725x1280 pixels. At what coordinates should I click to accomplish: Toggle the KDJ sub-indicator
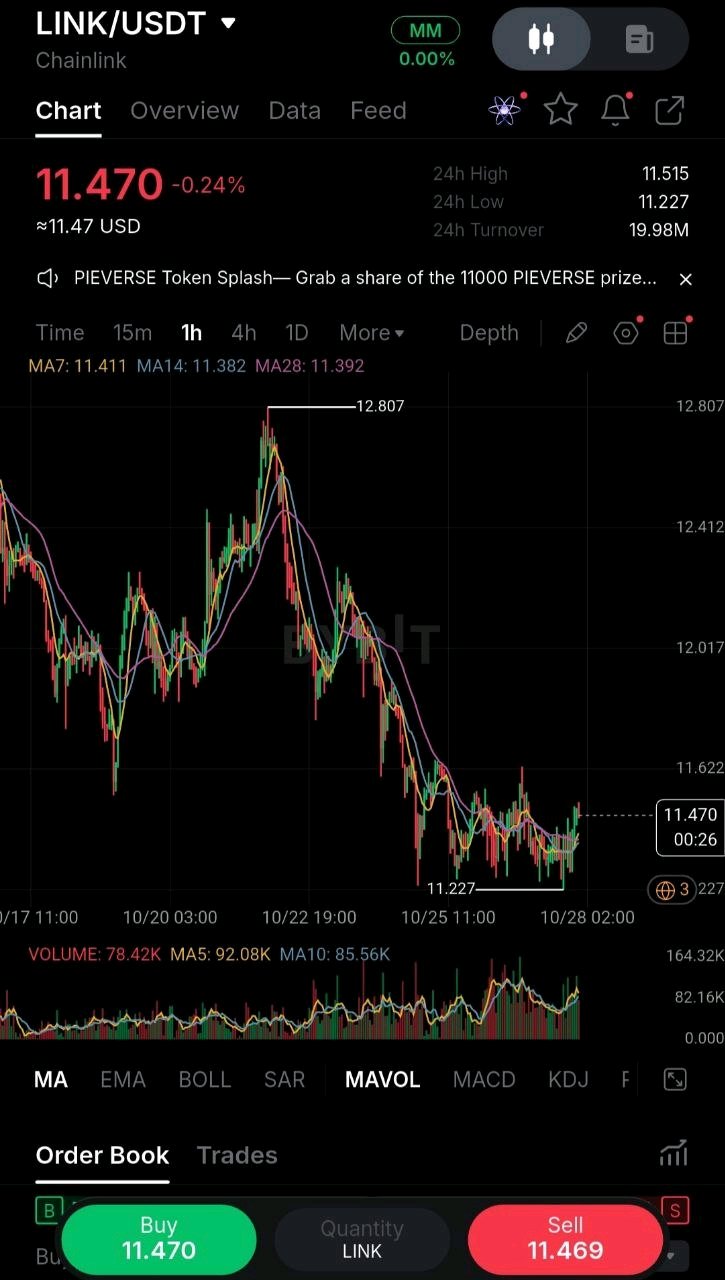[x=568, y=1080]
